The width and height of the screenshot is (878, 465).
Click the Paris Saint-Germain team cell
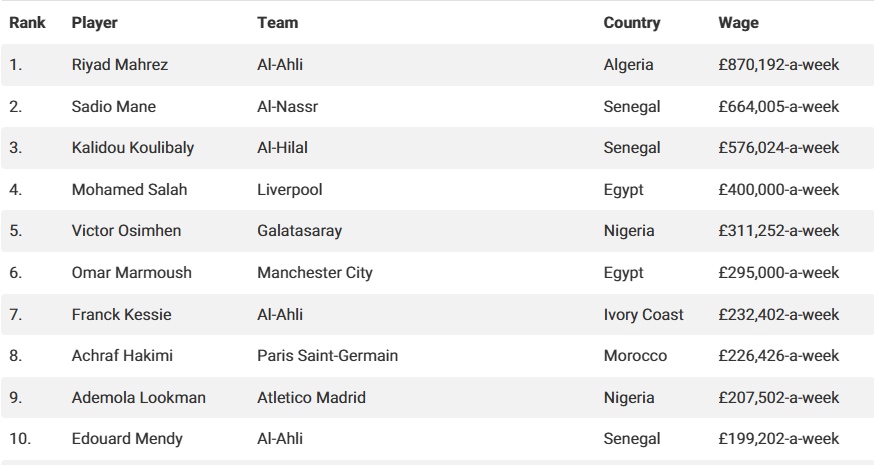(x=327, y=356)
